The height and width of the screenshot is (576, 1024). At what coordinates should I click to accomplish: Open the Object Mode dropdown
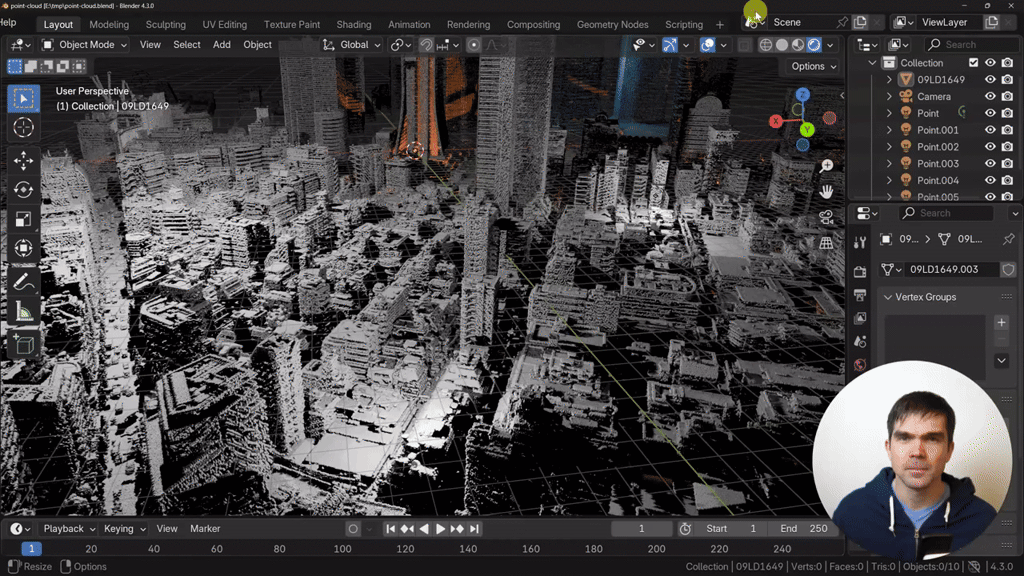tap(85, 44)
